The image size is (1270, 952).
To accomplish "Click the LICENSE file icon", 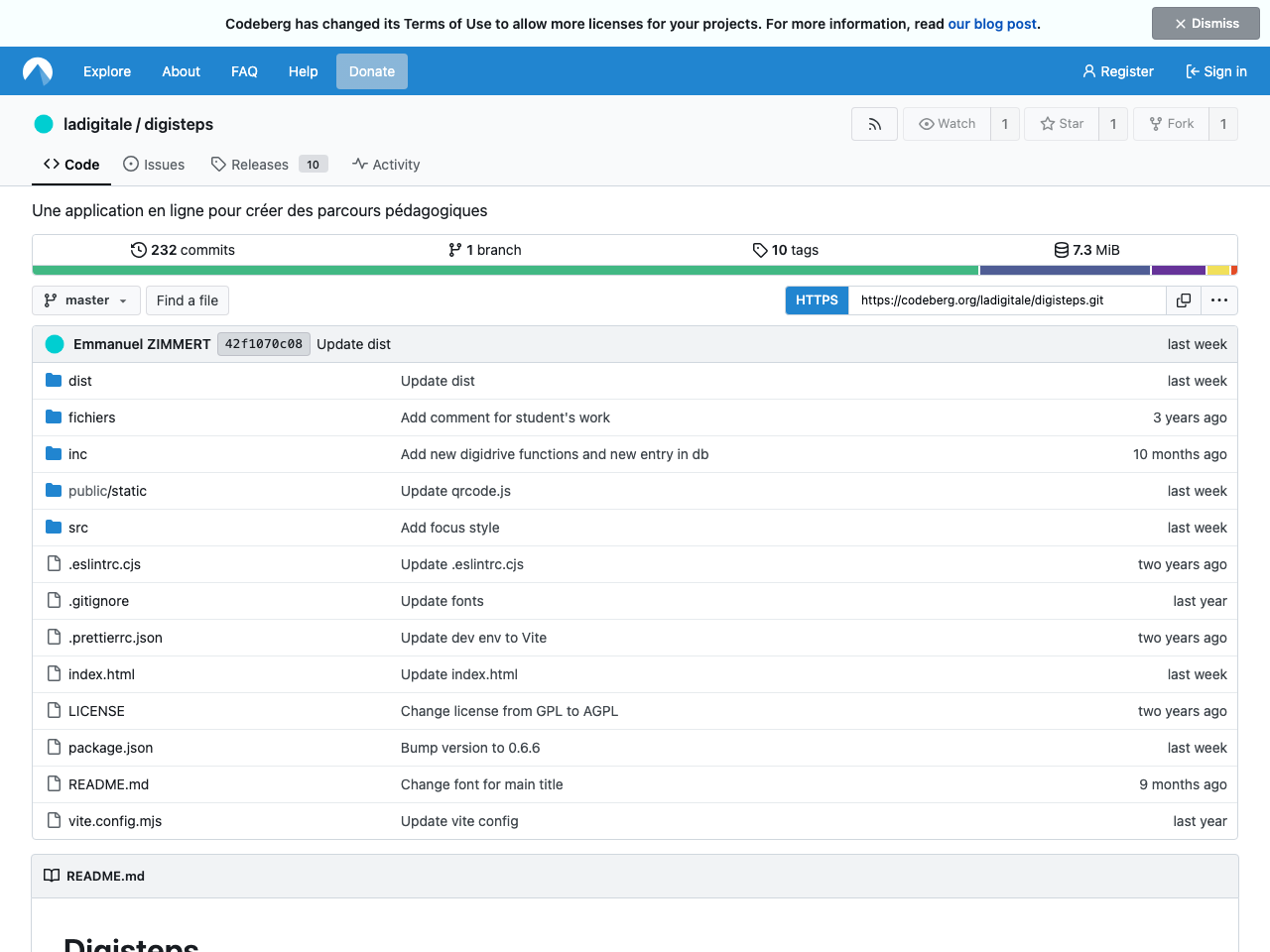I will 54,711.
